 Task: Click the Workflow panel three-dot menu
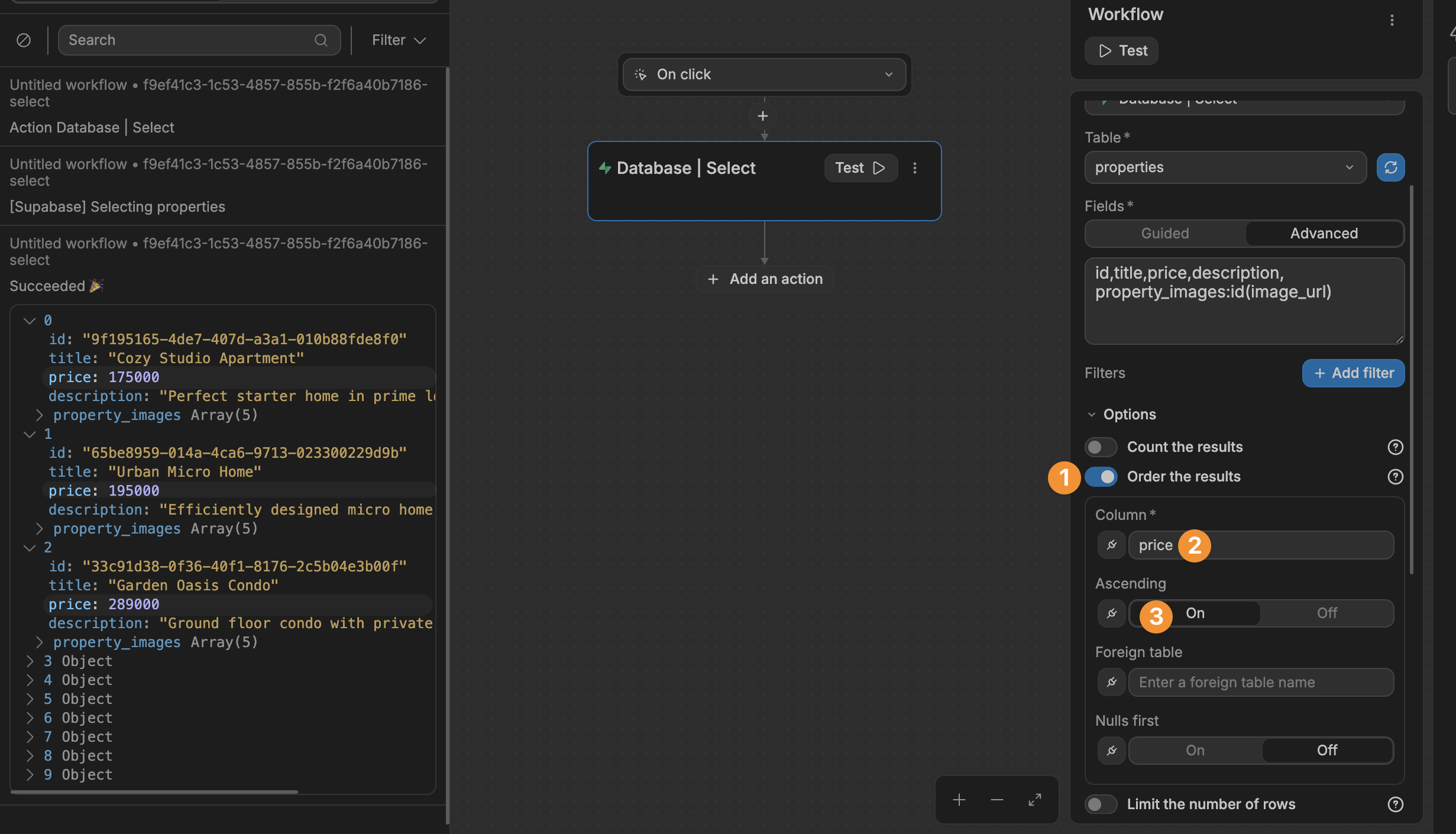click(1392, 21)
